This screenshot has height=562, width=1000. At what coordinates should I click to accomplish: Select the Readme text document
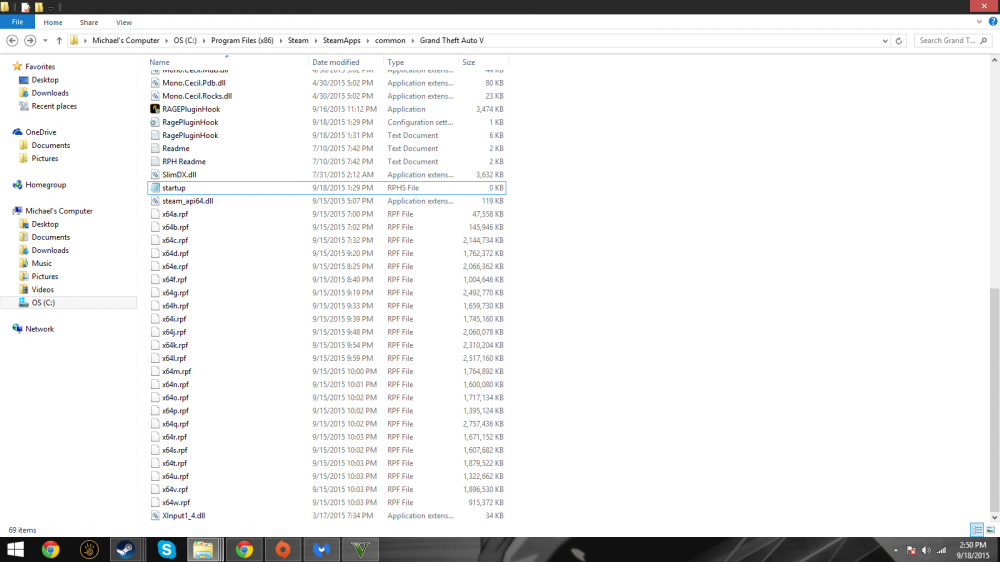tap(327, 149)
